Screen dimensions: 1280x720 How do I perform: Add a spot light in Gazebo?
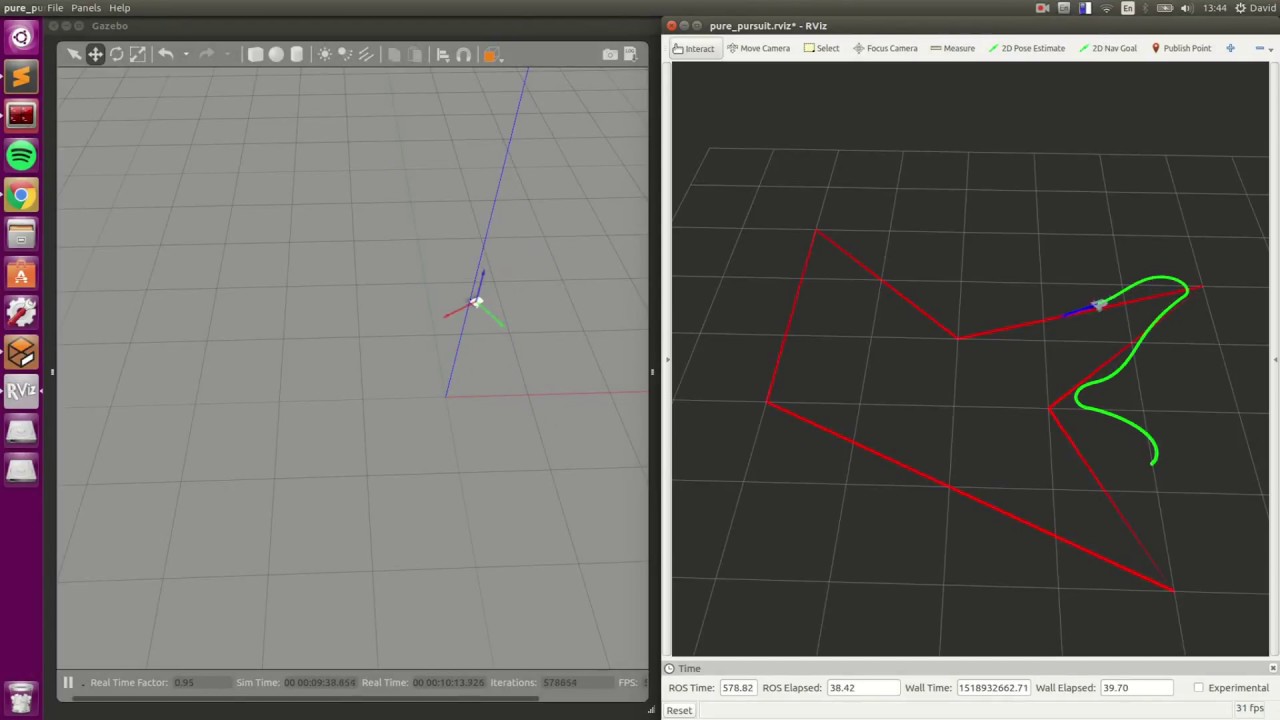345,55
